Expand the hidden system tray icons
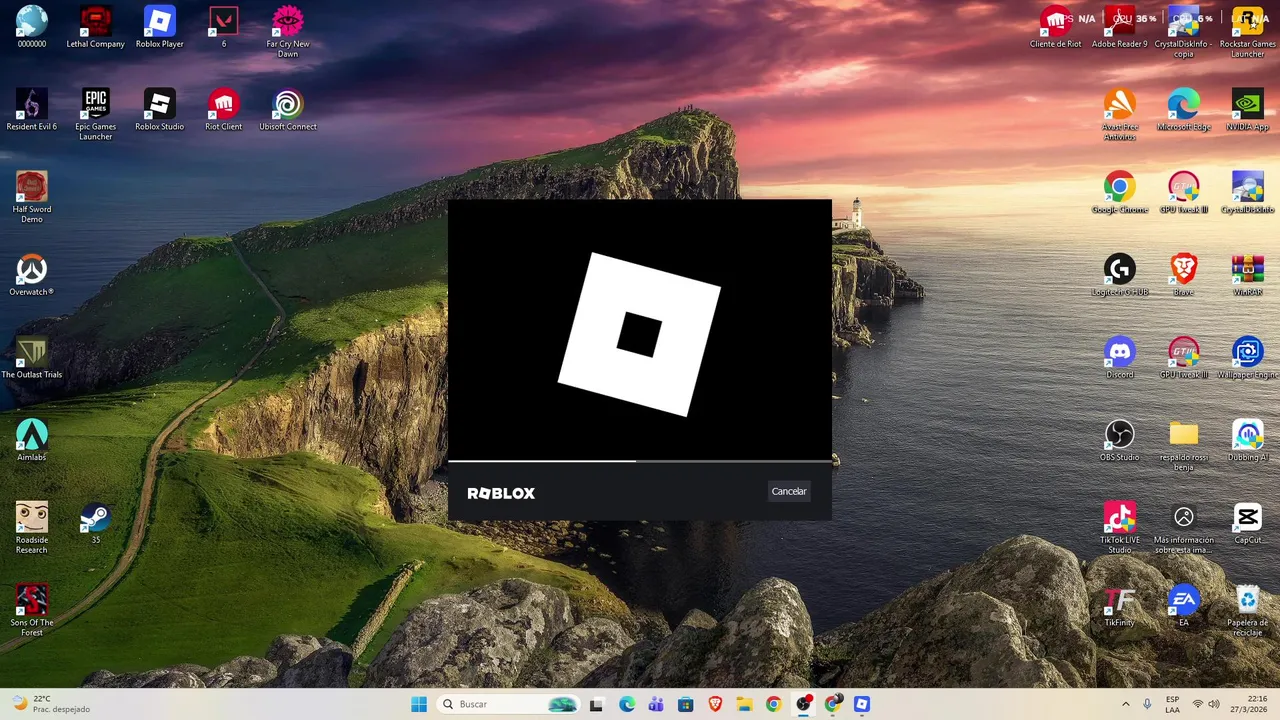Screen dimensions: 1280x720 [x=1126, y=704]
